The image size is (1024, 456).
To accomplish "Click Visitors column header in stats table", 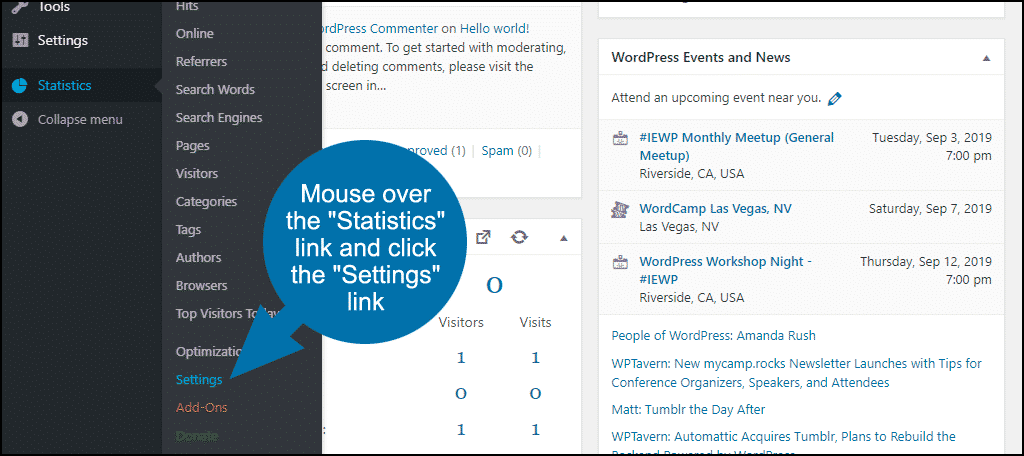I will point(461,322).
